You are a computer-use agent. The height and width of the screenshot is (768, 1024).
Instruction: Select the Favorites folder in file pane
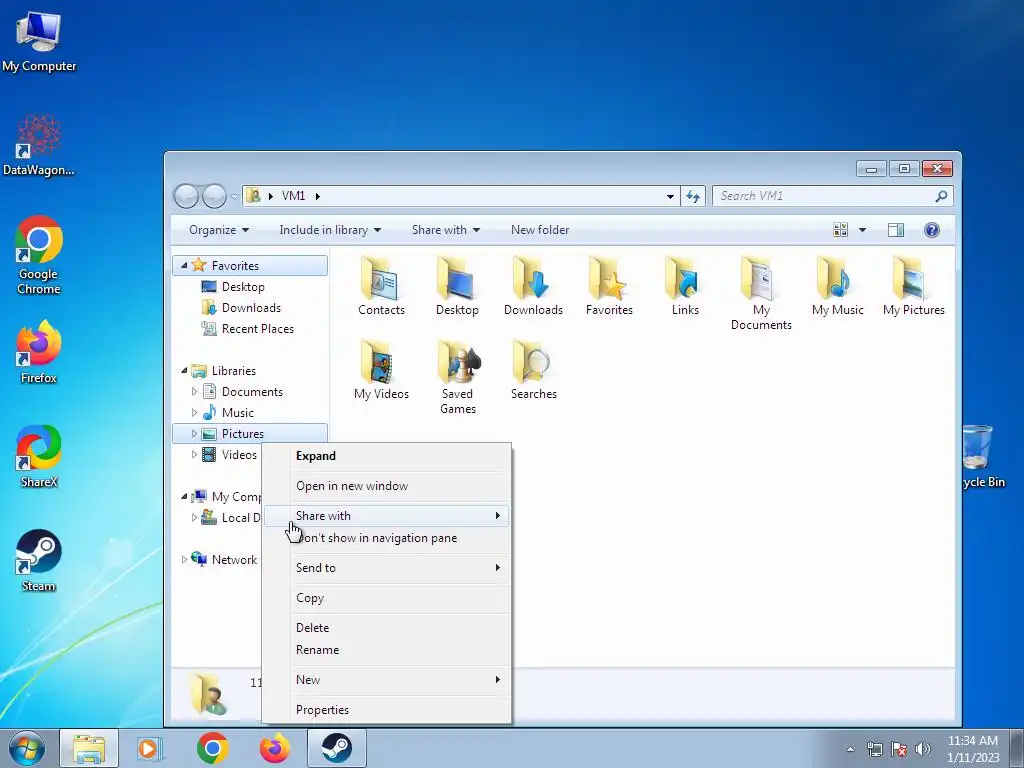[x=609, y=286]
